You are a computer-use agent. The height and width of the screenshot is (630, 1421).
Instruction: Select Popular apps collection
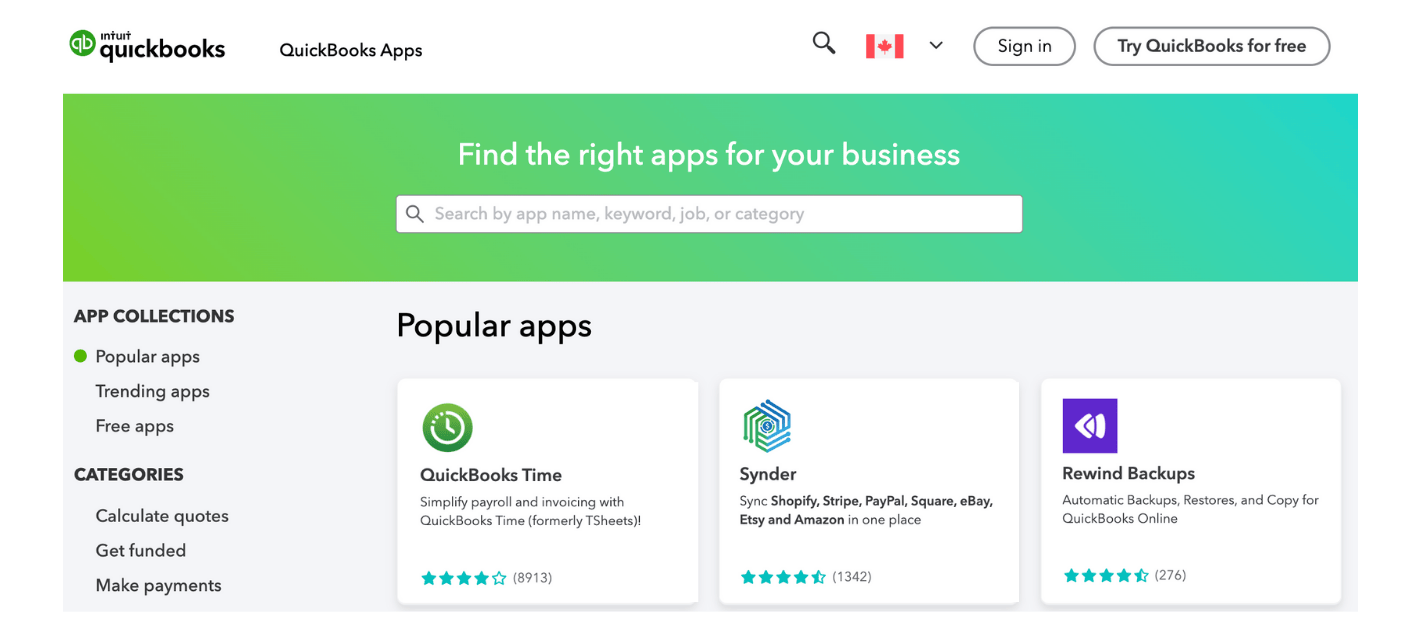pyautogui.click(x=147, y=357)
